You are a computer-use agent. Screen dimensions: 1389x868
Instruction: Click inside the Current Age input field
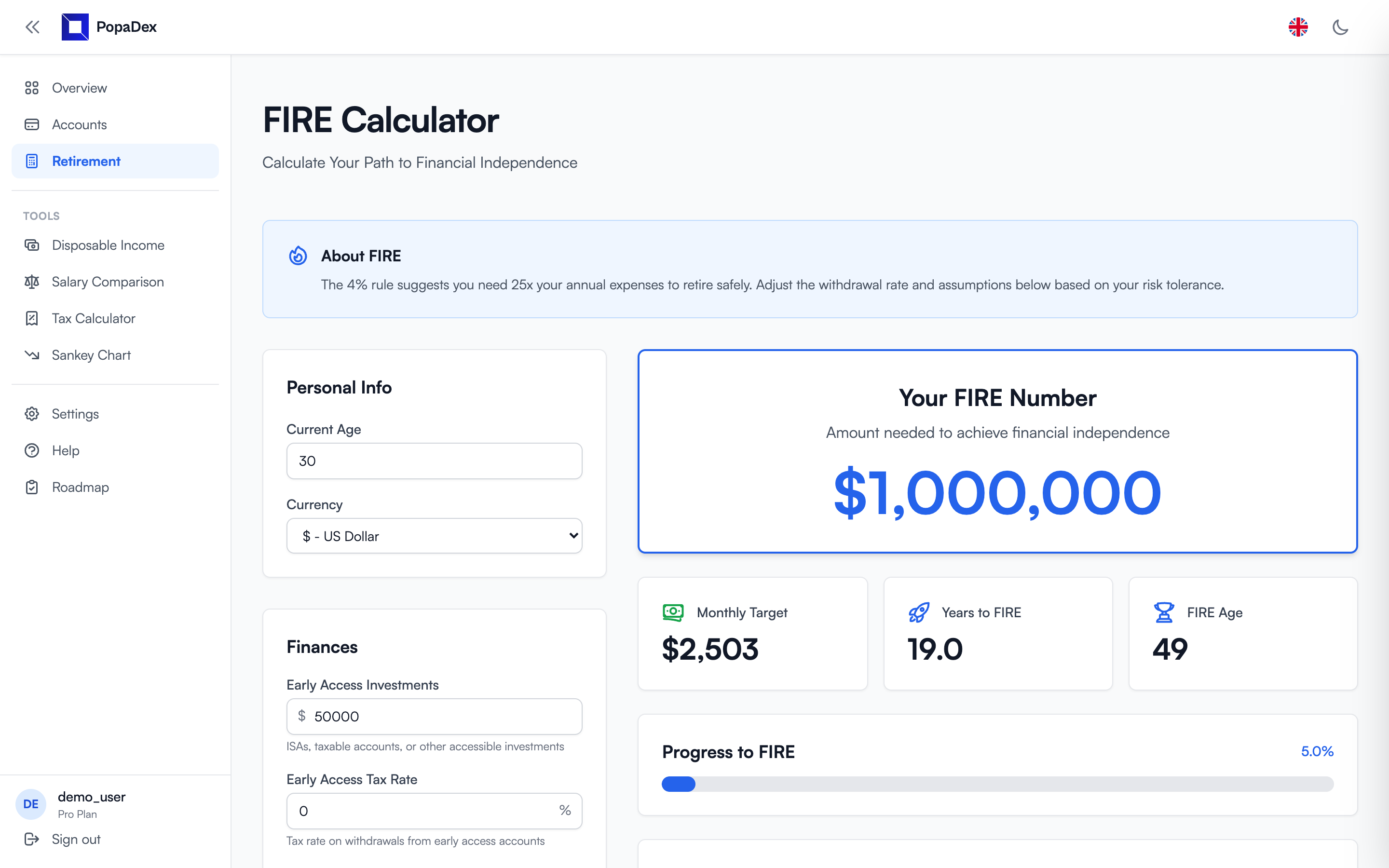[434, 461]
